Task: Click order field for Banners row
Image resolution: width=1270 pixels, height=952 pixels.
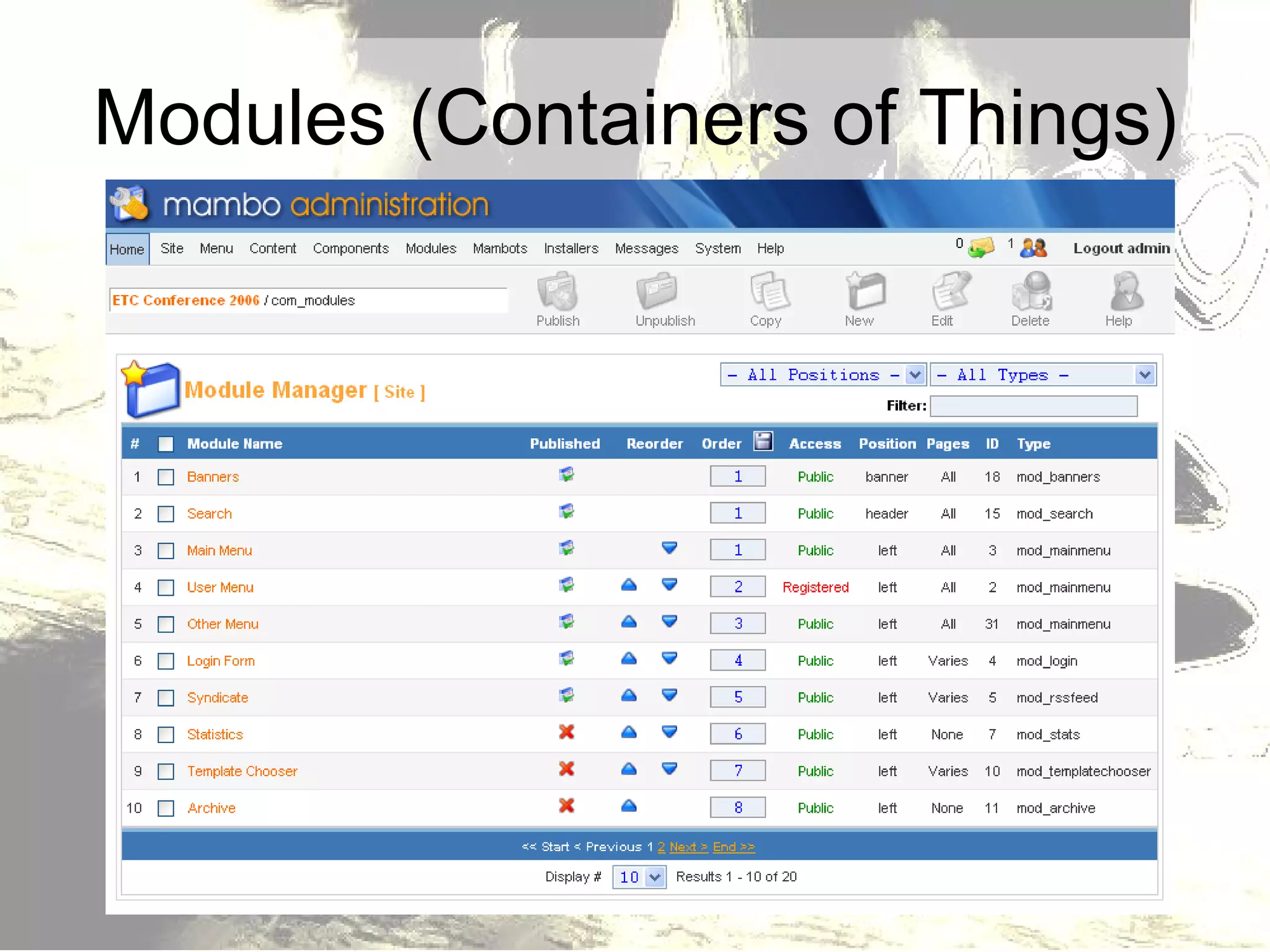Action: point(738,477)
